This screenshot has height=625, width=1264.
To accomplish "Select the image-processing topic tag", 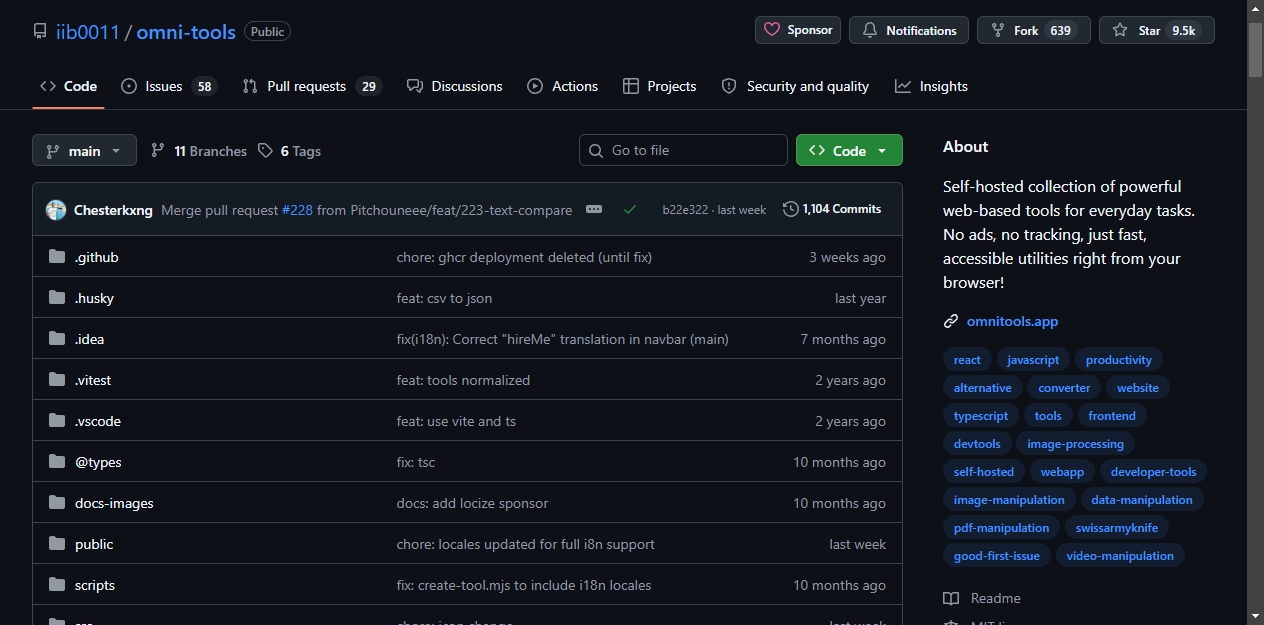I will pyautogui.click(x=1075, y=444).
